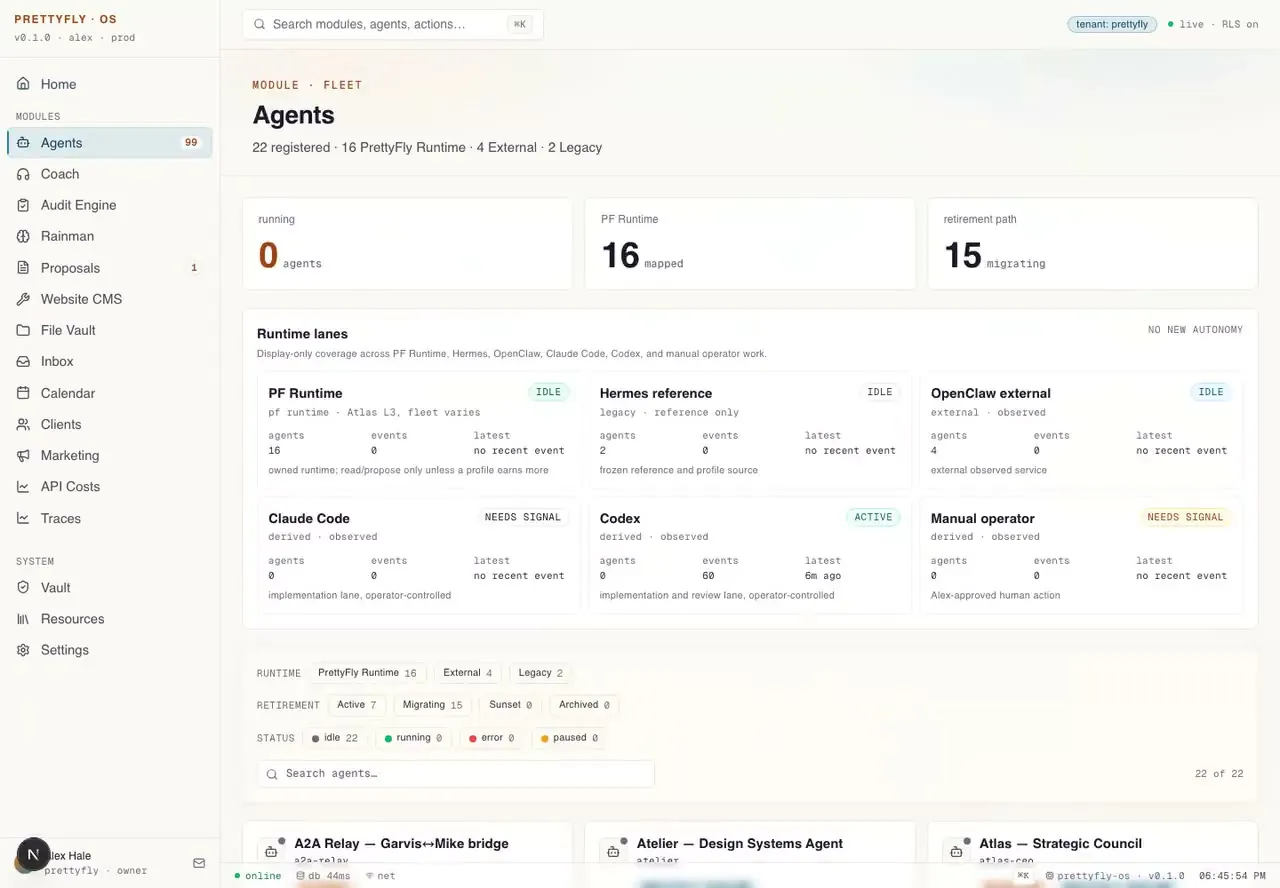The width and height of the screenshot is (1280, 888).
Task: Click the tenant: prettyfly badge
Action: 1112,24
